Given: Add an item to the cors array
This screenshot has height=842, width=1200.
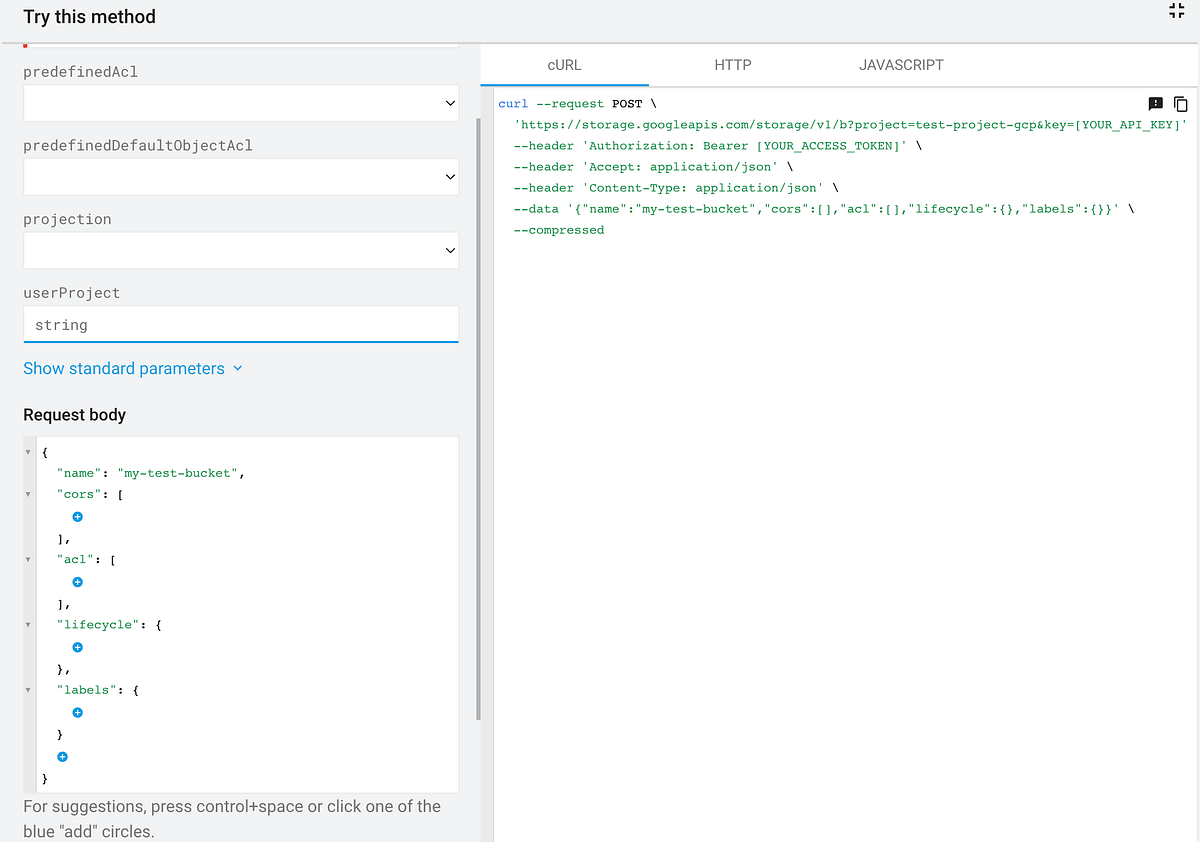Looking at the screenshot, I should tap(77, 516).
